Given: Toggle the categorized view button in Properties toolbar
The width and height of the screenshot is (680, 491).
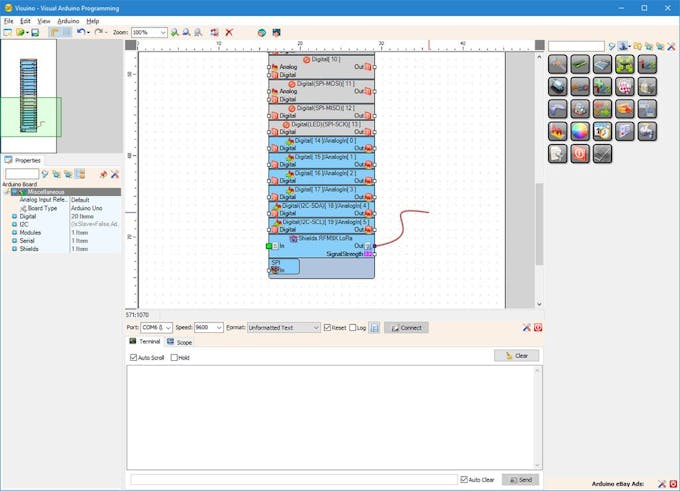Looking at the screenshot, I should tap(80, 174).
